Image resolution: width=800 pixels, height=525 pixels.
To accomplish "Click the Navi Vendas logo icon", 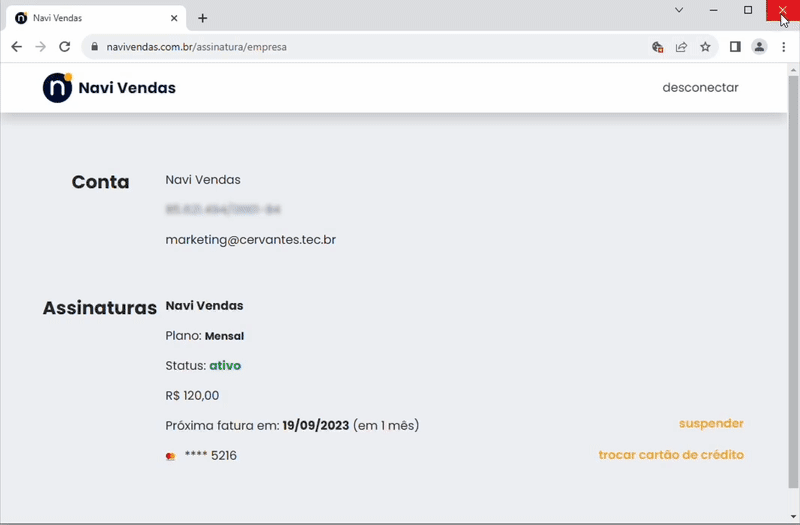I will tap(57, 88).
